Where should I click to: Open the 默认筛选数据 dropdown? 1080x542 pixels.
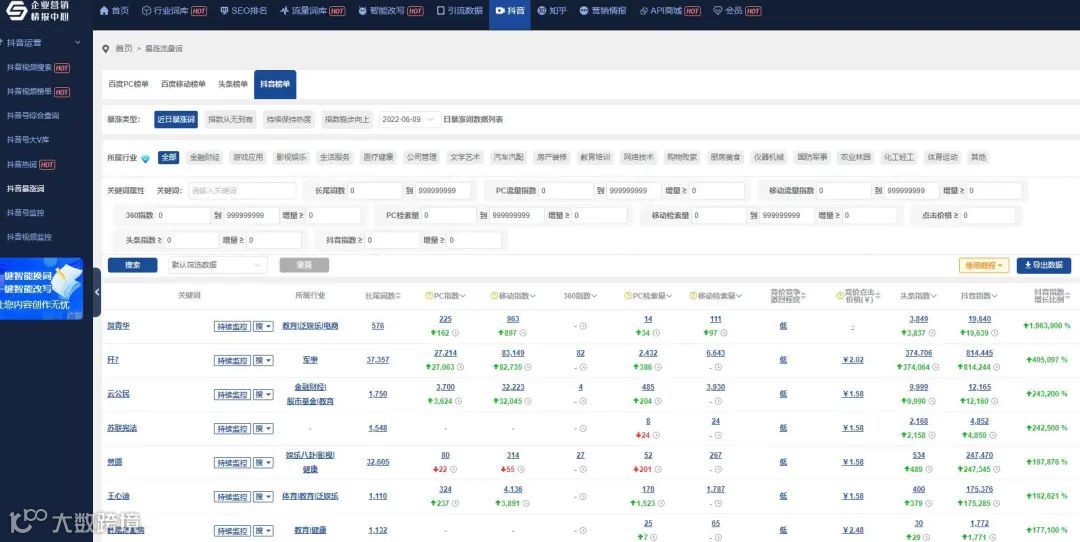point(218,265)
